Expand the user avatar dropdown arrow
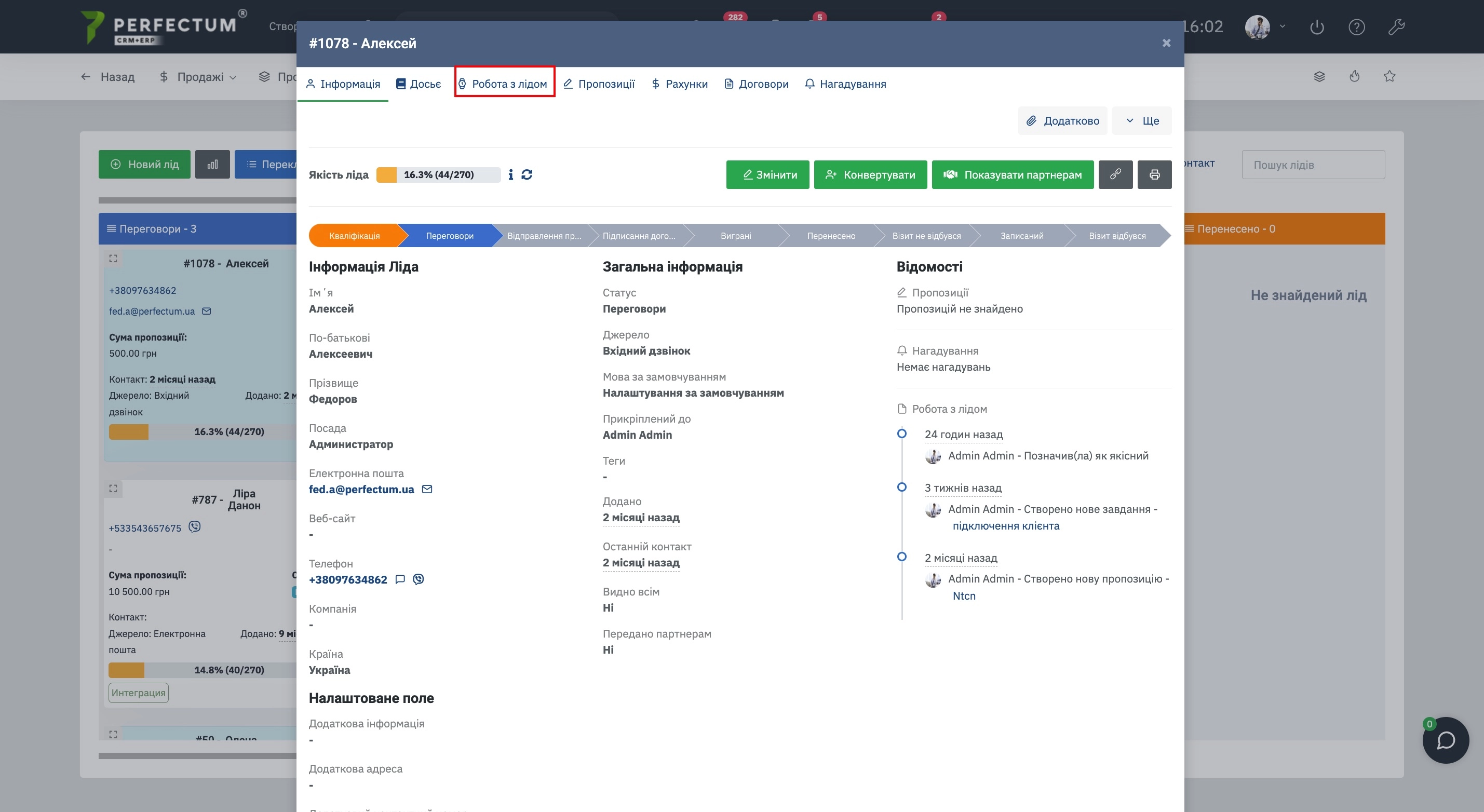The height and width of the screenshot is (812, 1484). click(x=1283, y=26)
